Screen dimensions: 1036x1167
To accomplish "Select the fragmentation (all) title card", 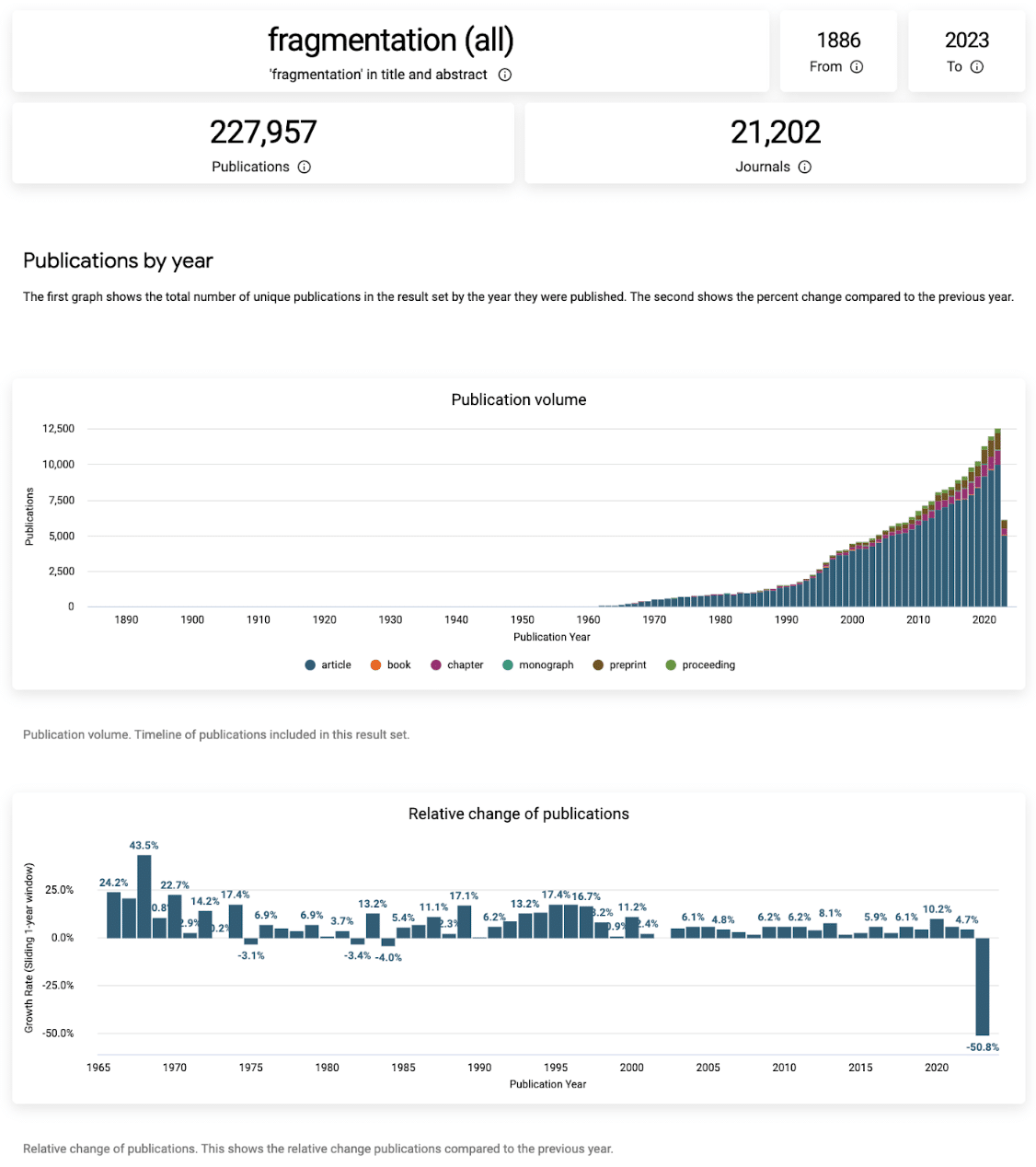I will tap(389, 40).
